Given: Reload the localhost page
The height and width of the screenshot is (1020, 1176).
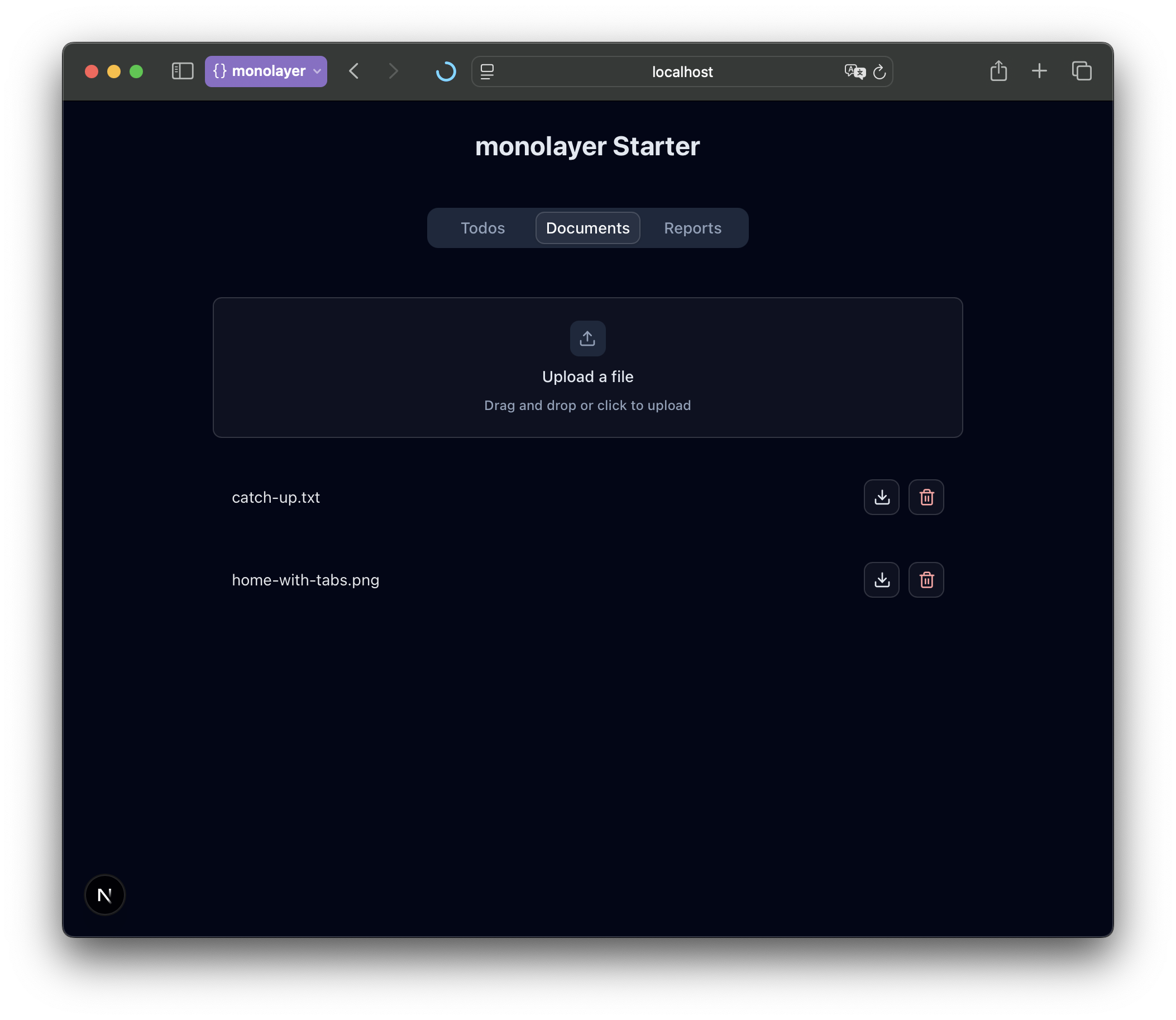Looking at the screenshot, I should (879, 72).
